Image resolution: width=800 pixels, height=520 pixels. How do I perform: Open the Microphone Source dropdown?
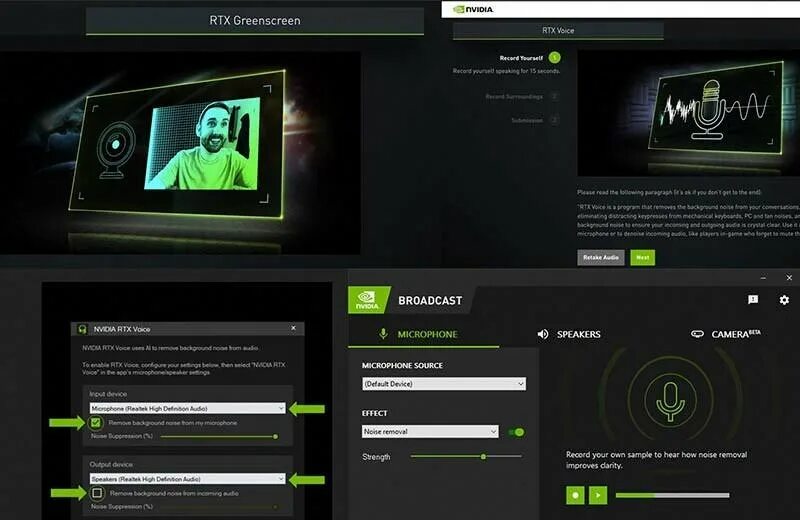[x=444, y=384]
